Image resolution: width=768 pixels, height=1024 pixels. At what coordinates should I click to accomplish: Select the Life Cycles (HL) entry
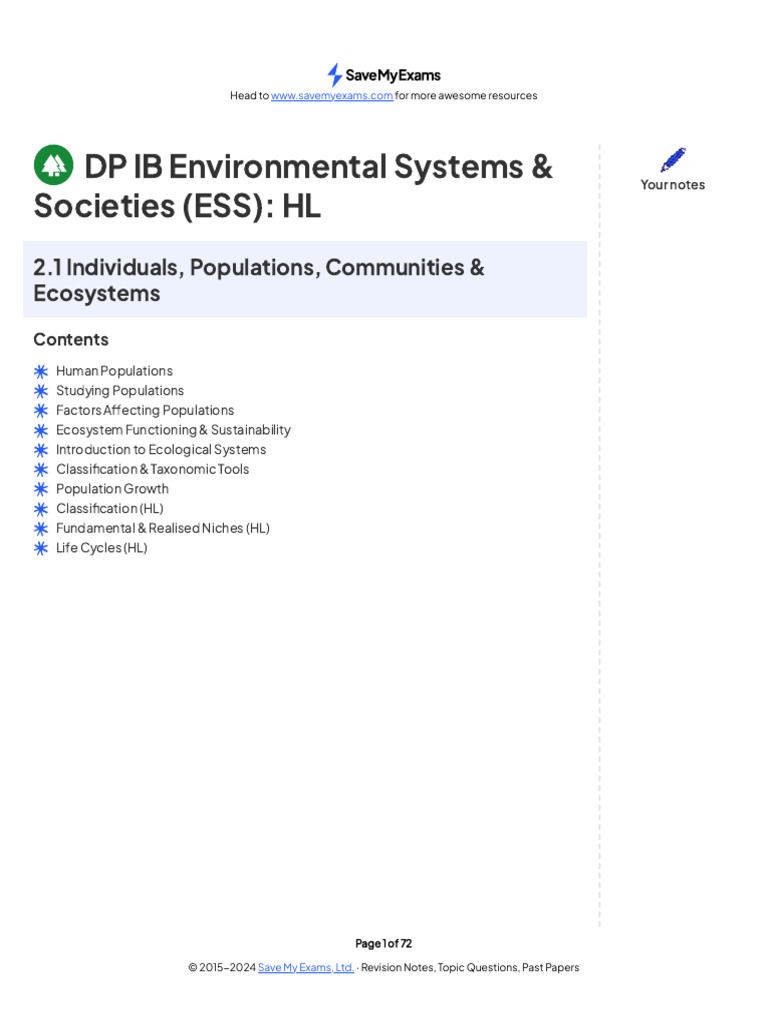click(x=102, y=547)
